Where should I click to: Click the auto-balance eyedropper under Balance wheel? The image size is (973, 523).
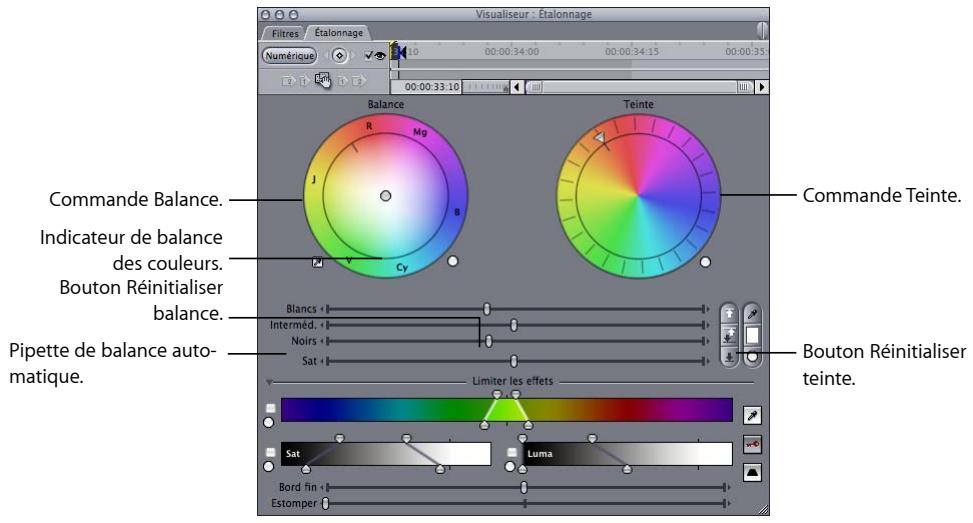click(317, 262)
